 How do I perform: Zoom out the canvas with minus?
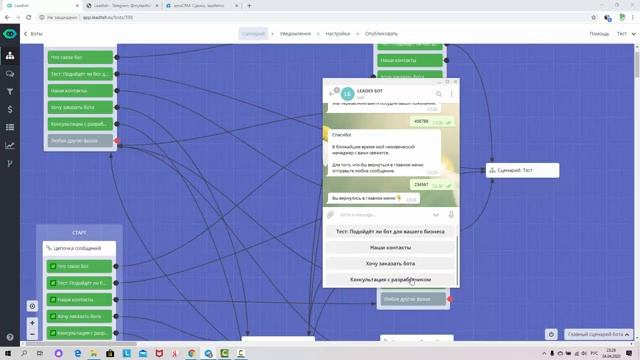click(32, 334)
